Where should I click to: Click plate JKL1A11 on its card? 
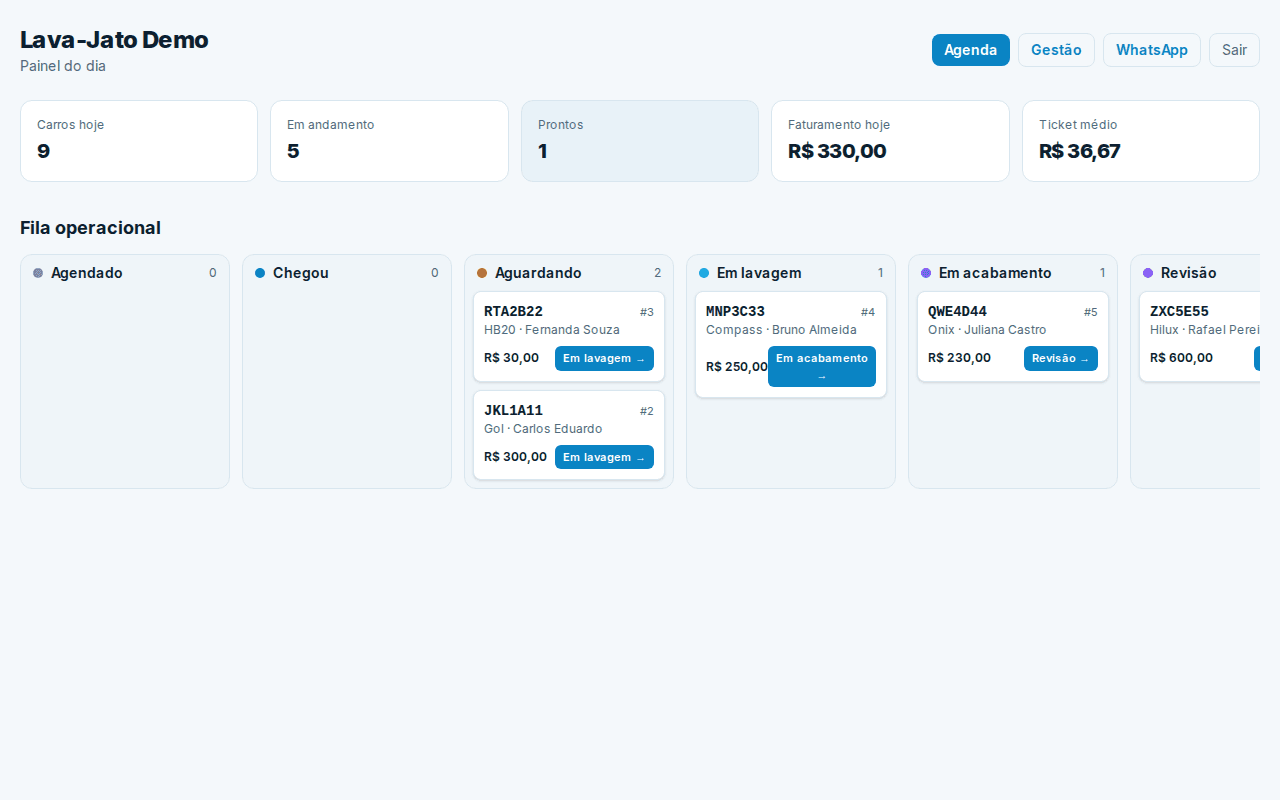(x=513, y=411)
